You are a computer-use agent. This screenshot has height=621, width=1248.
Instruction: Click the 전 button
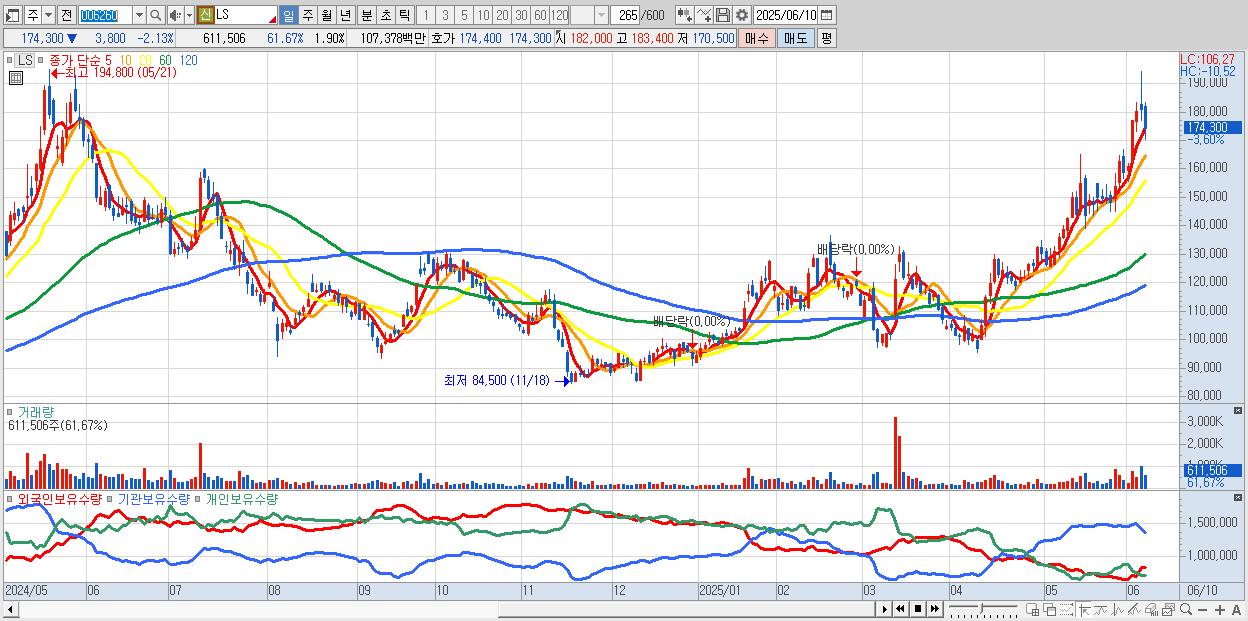66,16
